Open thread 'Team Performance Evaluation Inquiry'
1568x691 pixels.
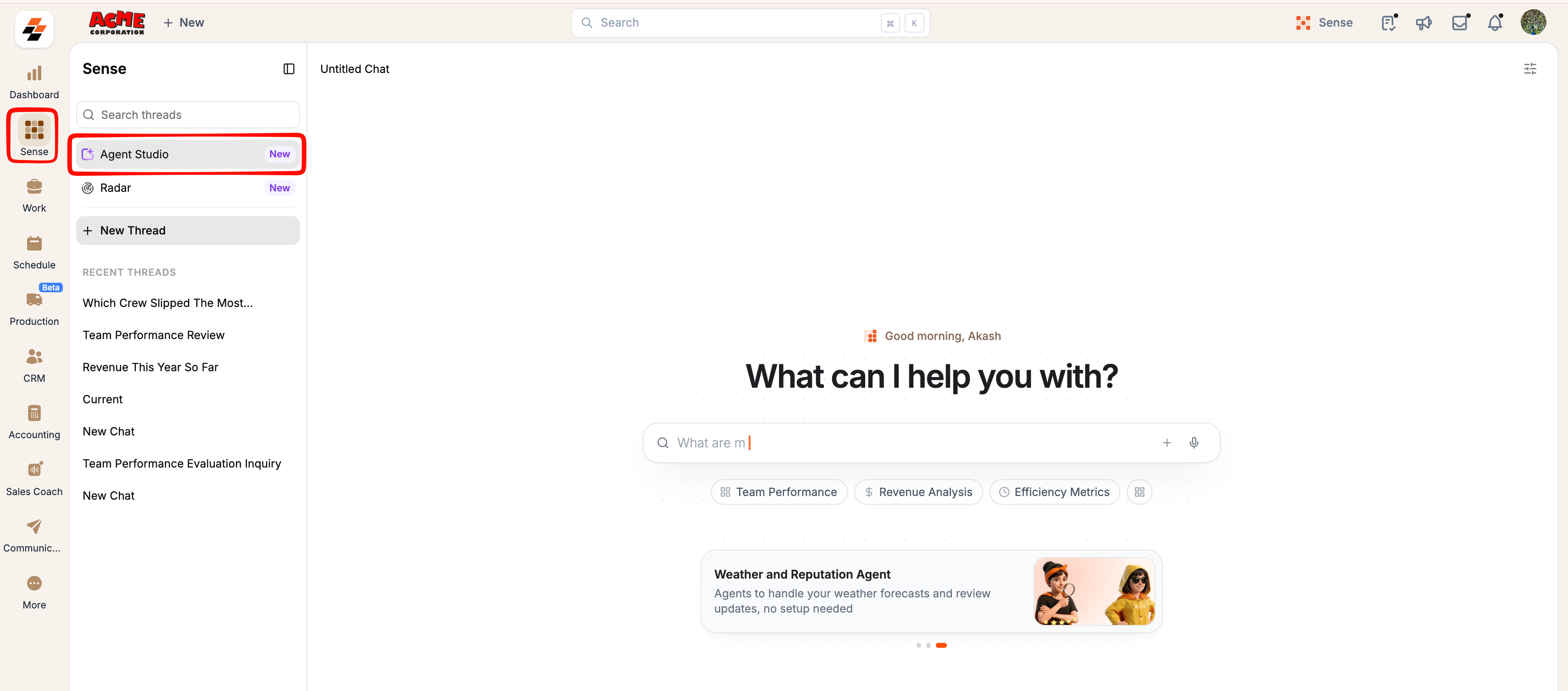[x=181, y=463]
